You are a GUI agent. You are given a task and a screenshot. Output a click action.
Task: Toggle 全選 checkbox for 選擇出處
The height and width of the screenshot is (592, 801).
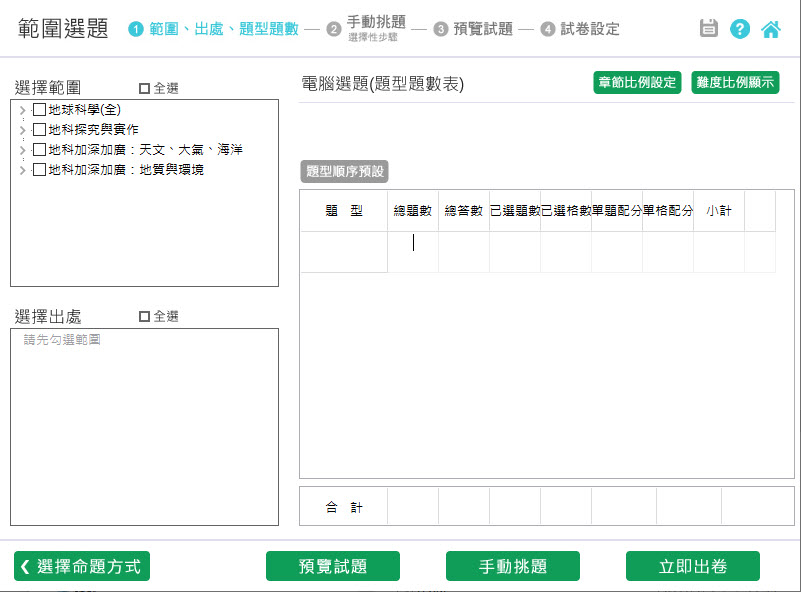point(144,316)
